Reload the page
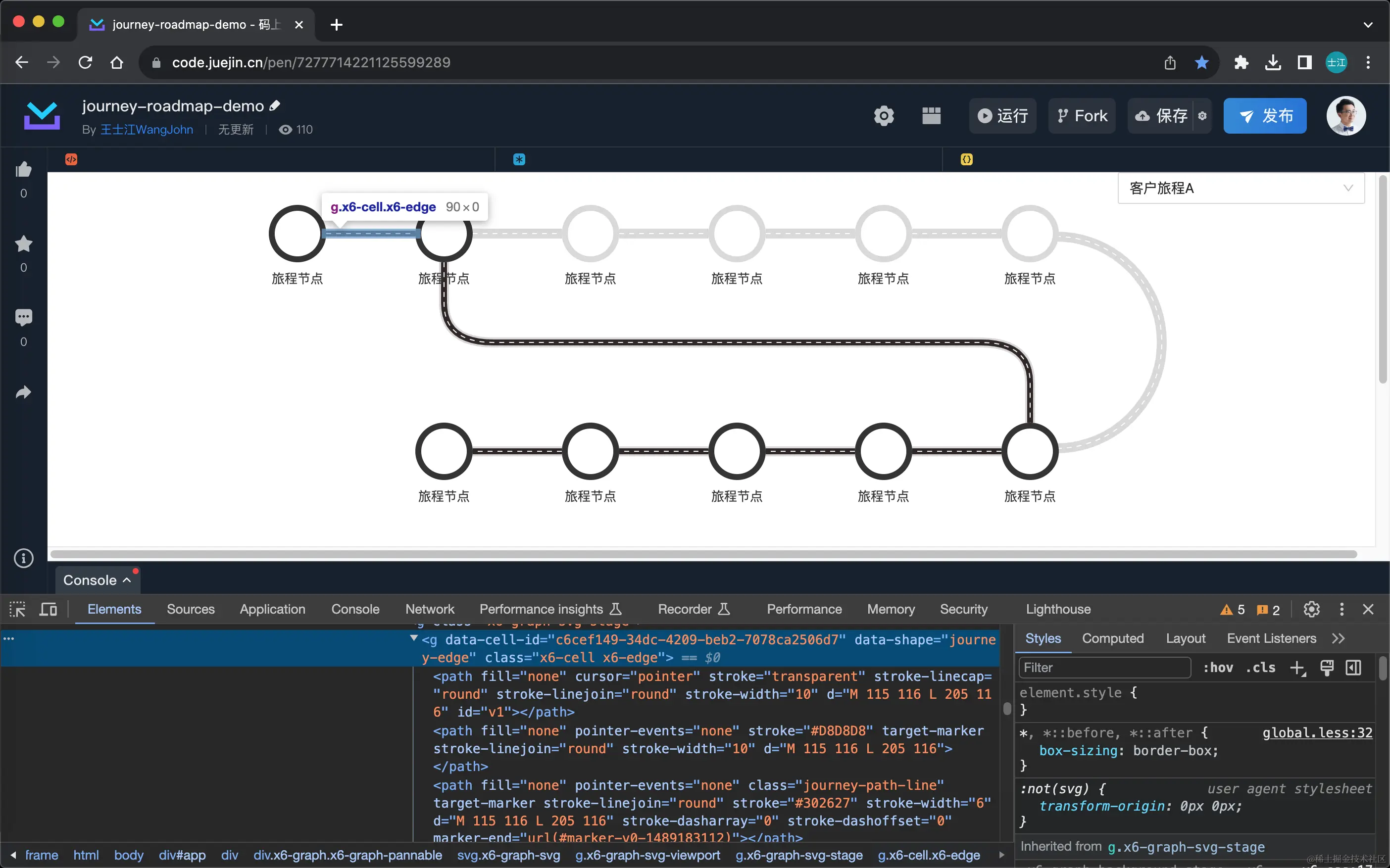This screenshot has width=1390, height=868. click(85, 62)
